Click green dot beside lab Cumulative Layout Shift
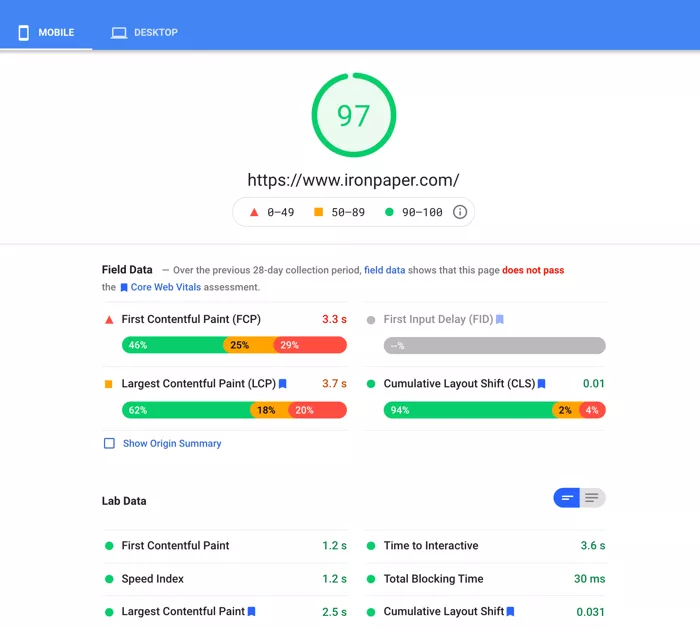700x628 pixels. 371,612
